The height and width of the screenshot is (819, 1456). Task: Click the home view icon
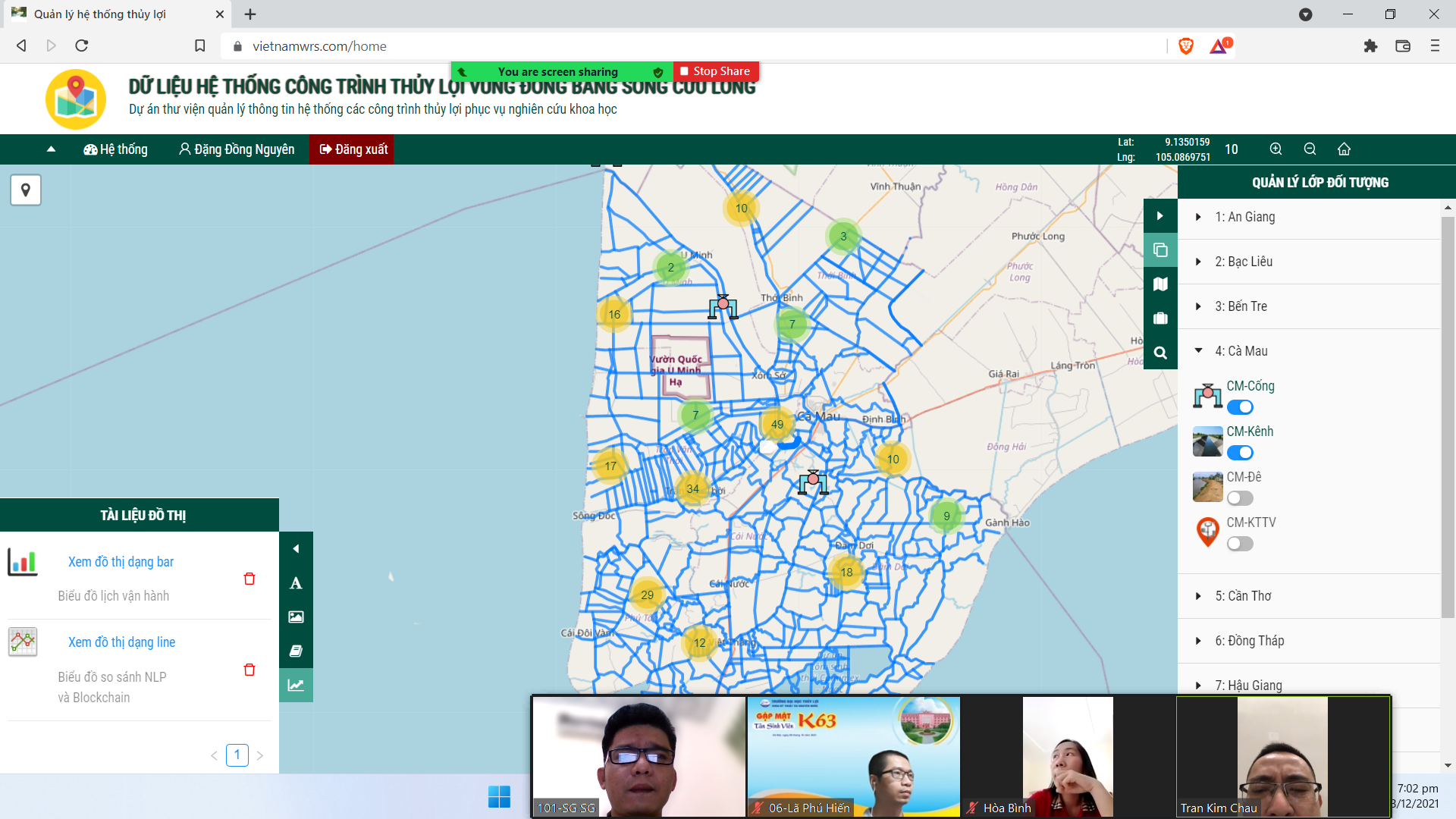click(1344, 149)
